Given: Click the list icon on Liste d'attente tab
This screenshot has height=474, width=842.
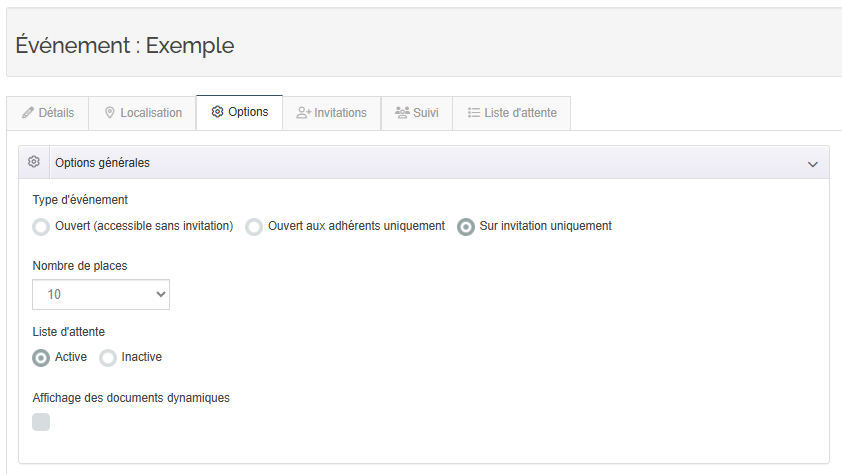Looking at the screenshot, I should tap(474, 113).
